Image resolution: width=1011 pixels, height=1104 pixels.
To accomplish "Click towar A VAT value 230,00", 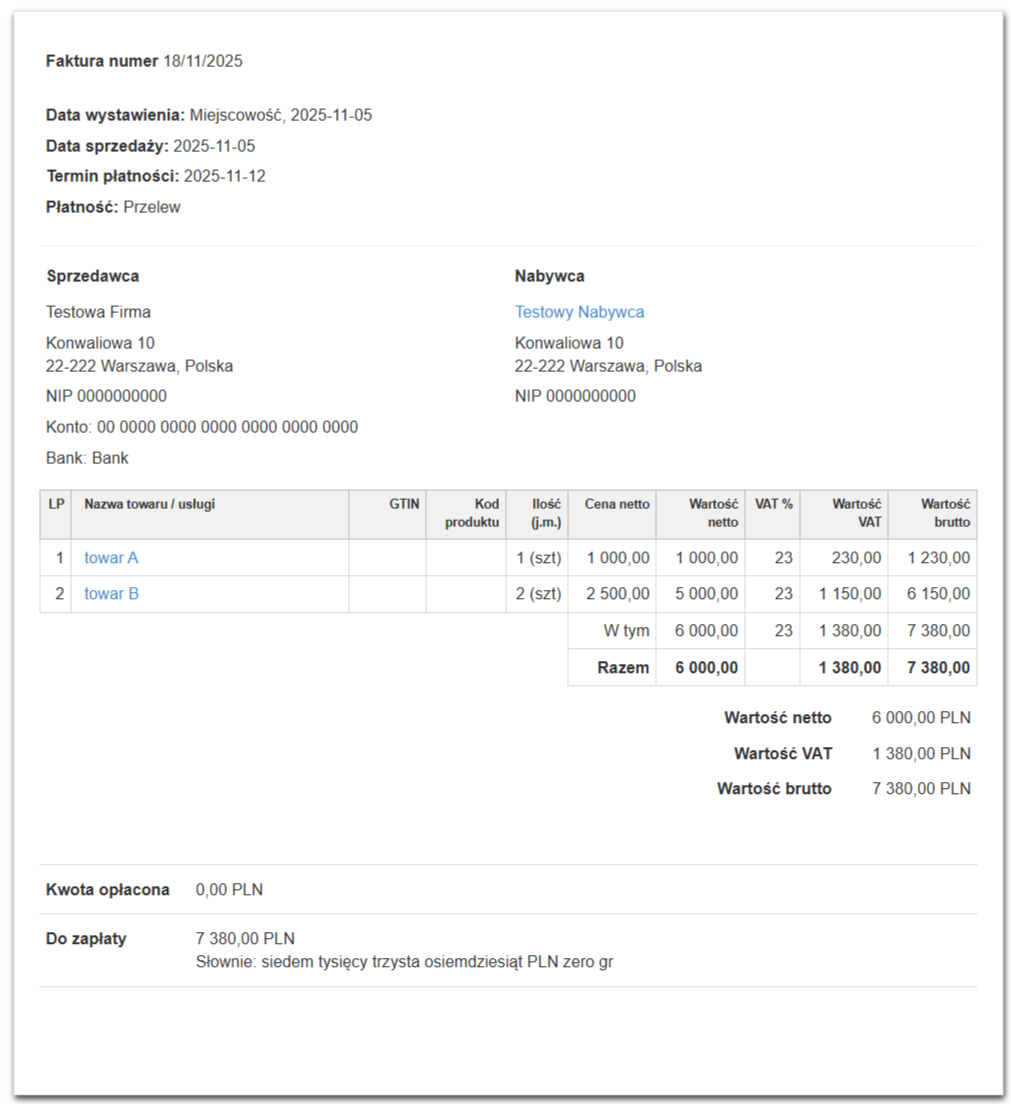I will (x=857, y=558).
